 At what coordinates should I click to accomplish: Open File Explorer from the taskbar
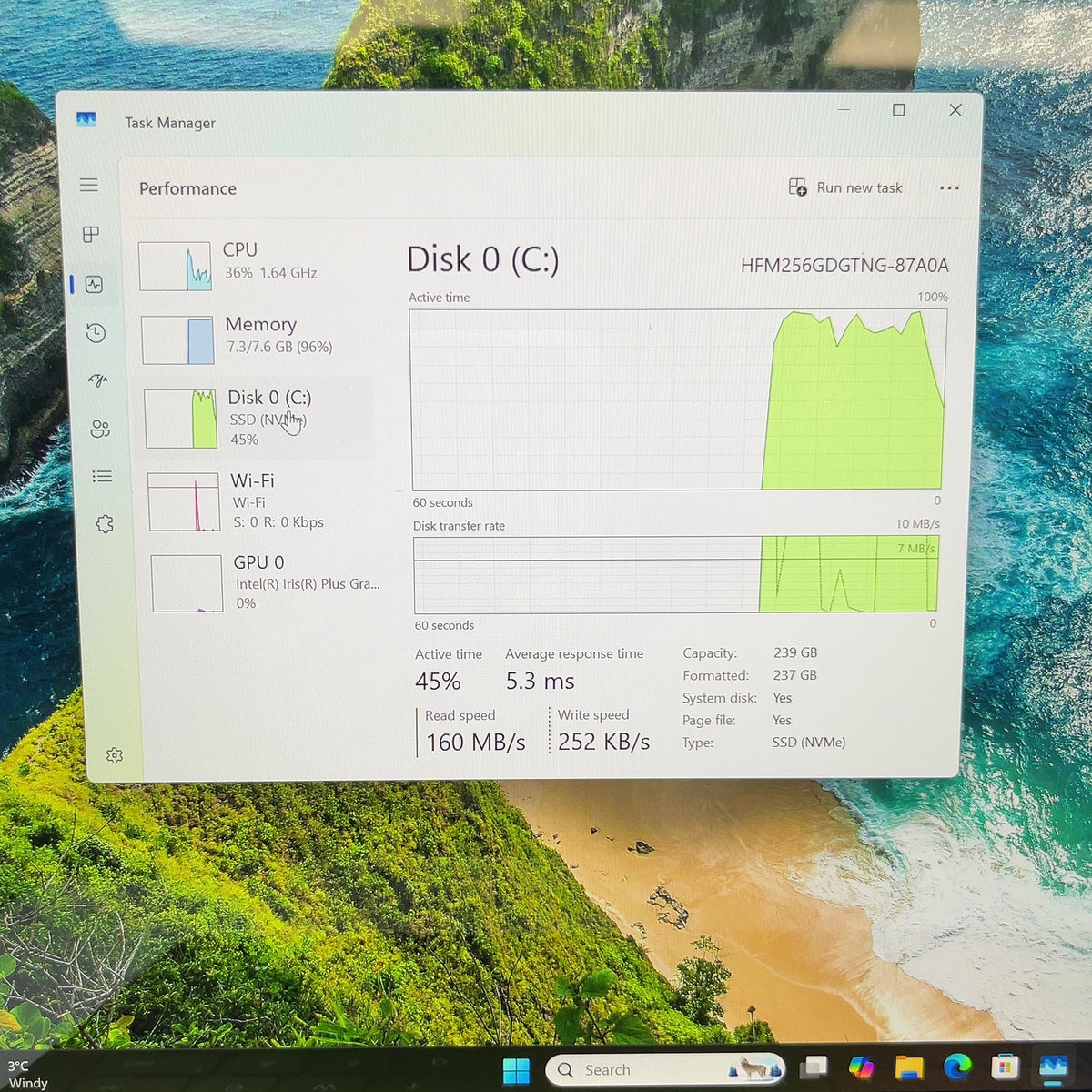[x=908, y=1067]
